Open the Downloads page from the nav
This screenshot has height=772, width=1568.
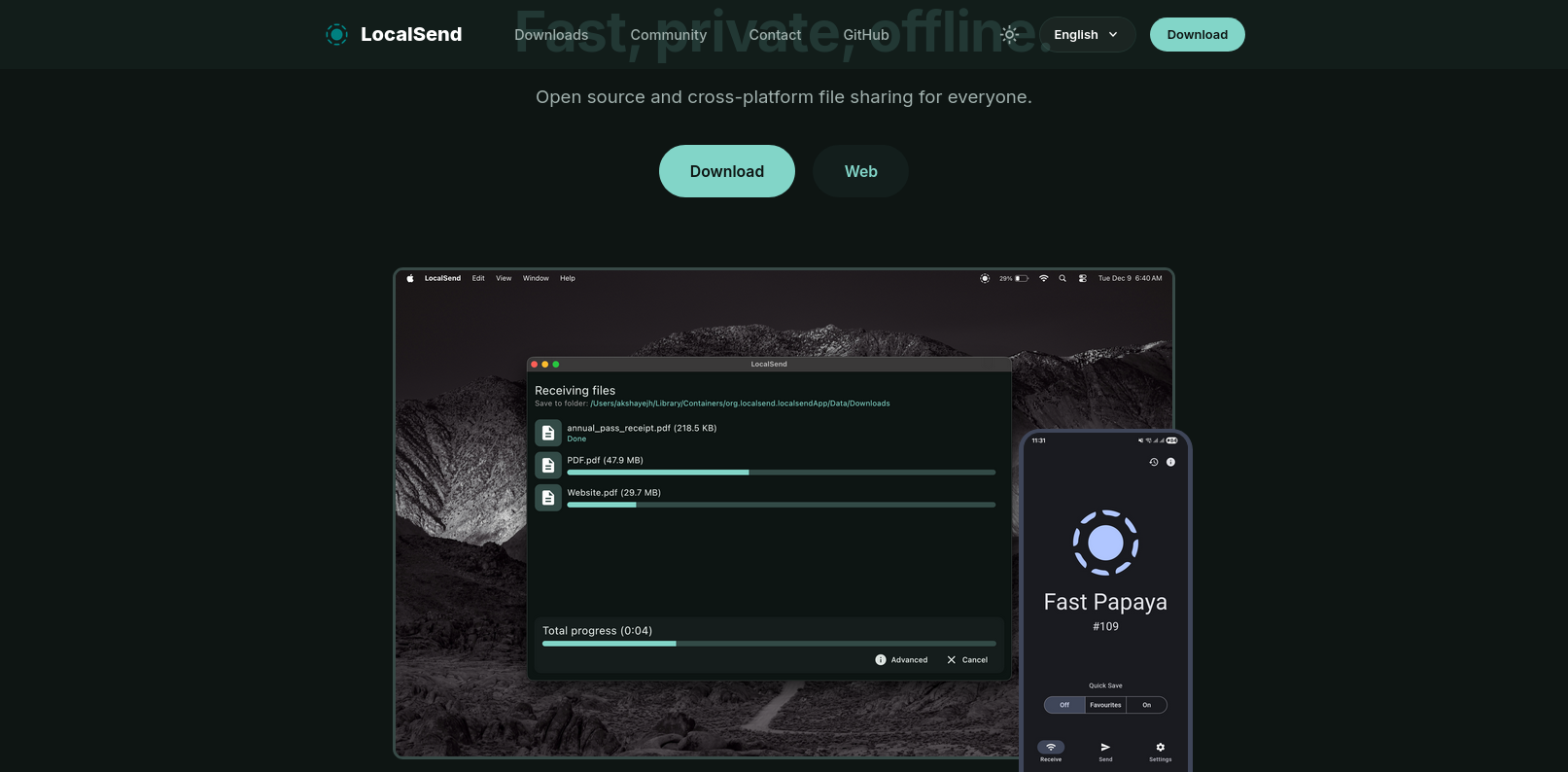[x=551, y=35]
